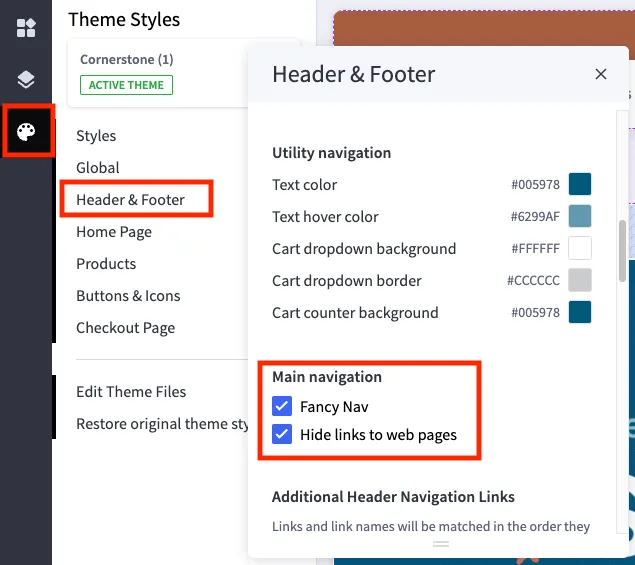Uncheck Hide links to web pages
The width and height of the screenshot is (635, 565).
pyautogui.click(x=282, y=434)
